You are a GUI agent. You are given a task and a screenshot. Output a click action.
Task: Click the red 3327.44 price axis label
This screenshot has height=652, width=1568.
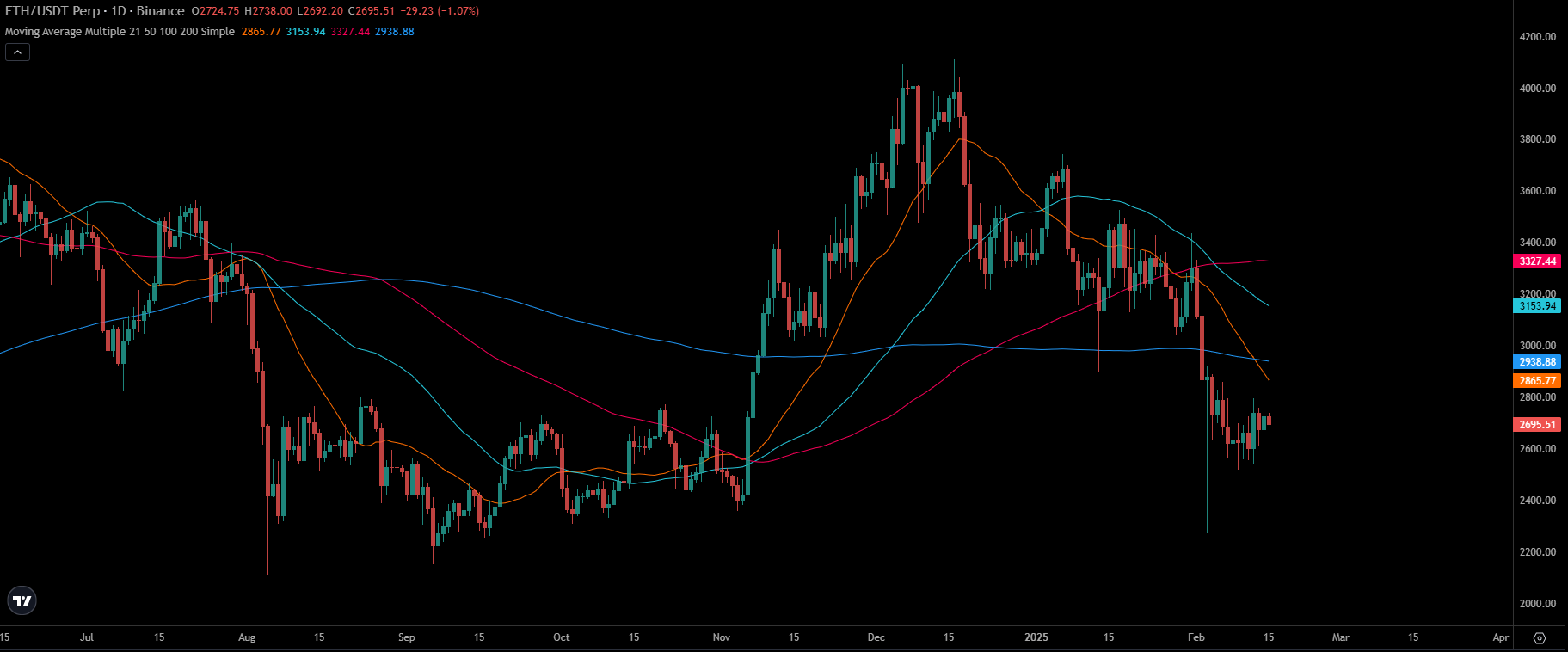(1537, 261)
